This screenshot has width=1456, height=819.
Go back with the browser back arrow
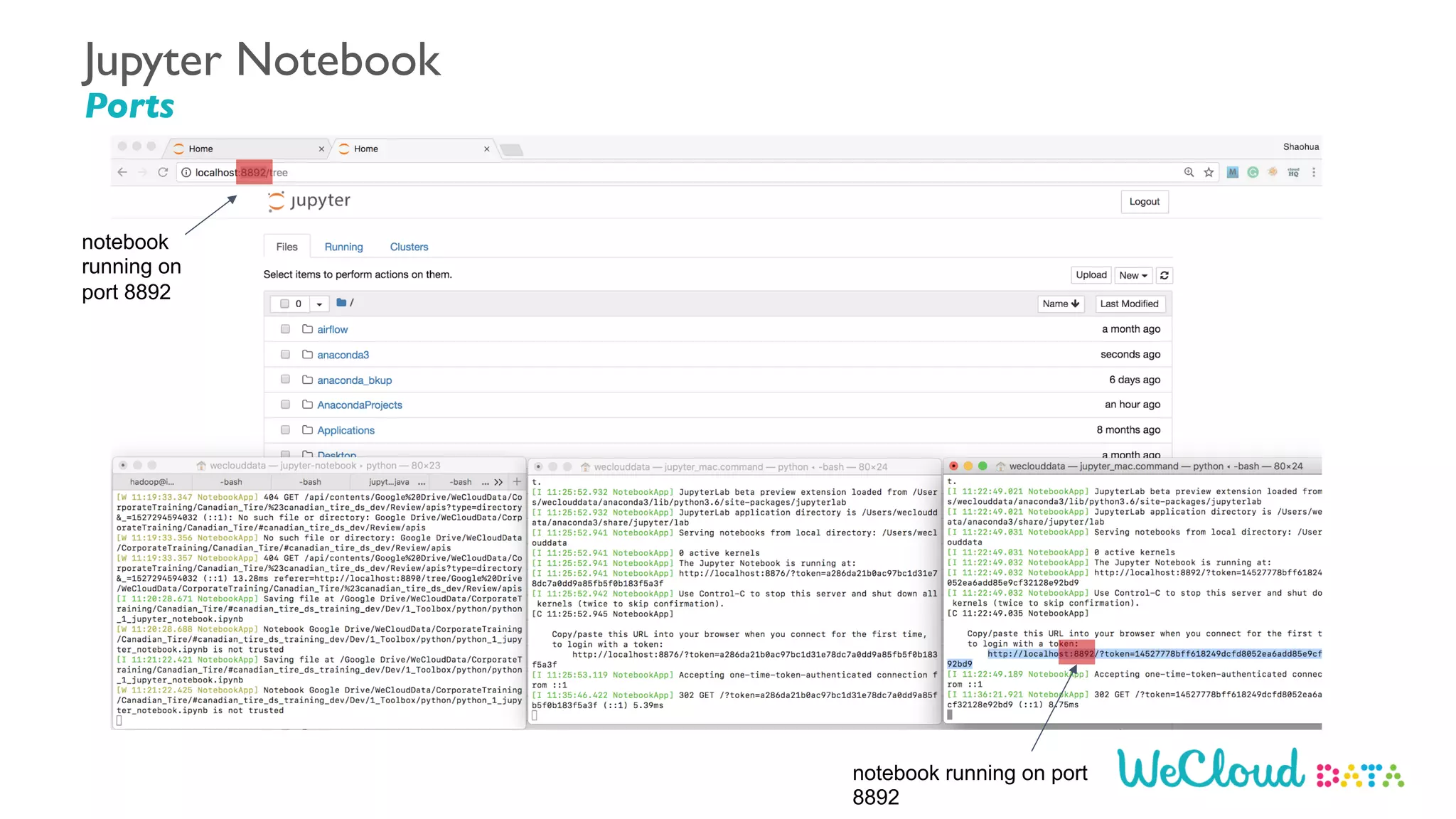coord(122,172)
